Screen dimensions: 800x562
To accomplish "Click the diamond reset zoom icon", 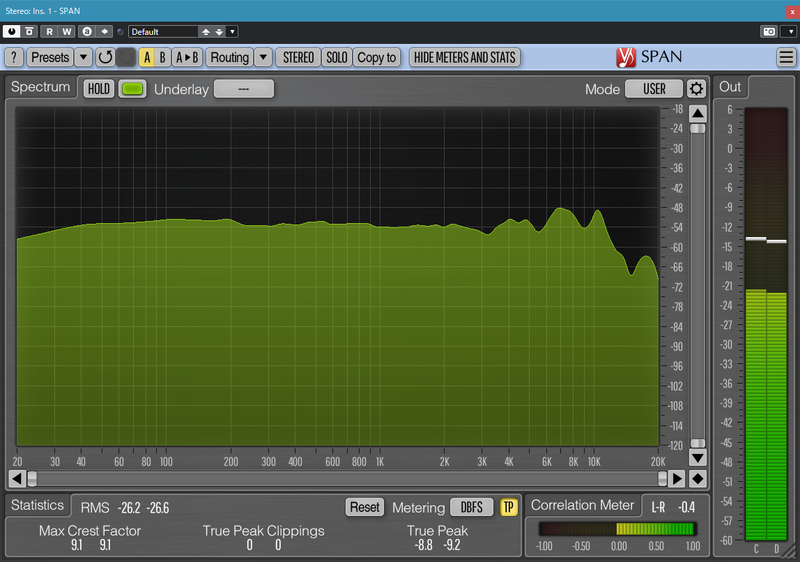I will coord(698,478).
